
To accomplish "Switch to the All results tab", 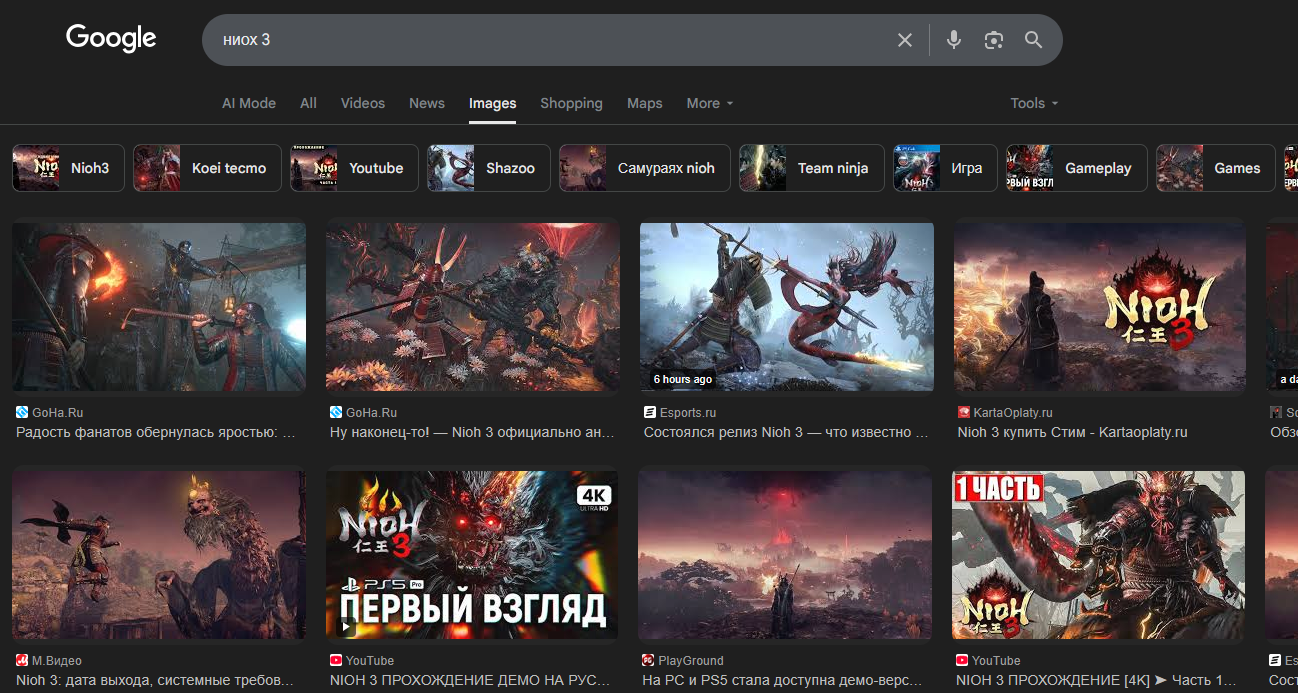I will [x=308, y=103].
